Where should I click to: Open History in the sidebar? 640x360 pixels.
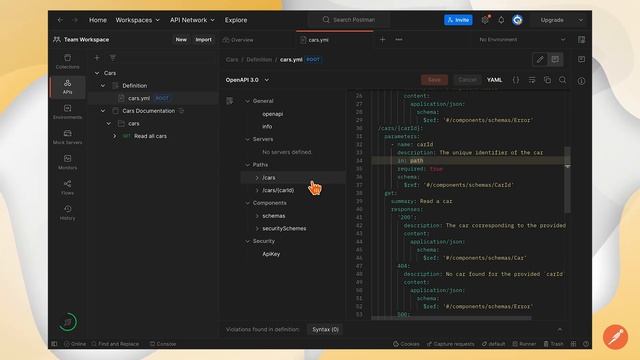click(68, 213)
